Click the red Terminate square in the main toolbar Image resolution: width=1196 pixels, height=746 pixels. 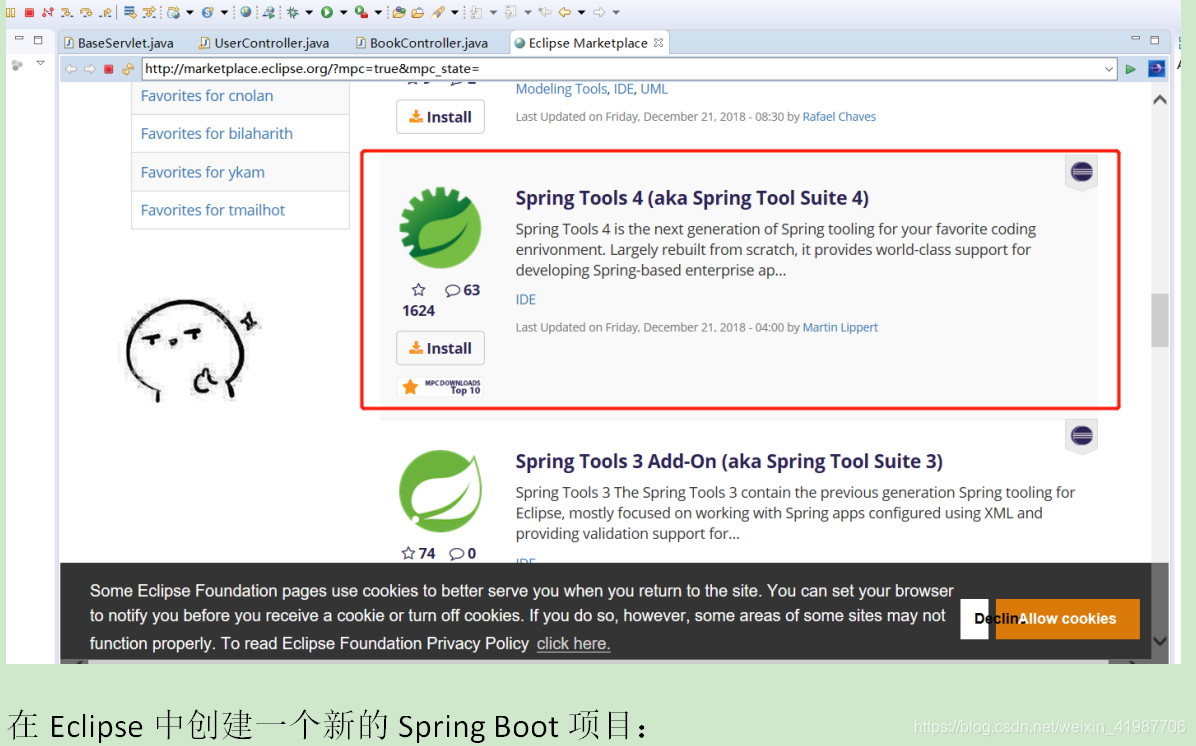[x=29, y=12]
